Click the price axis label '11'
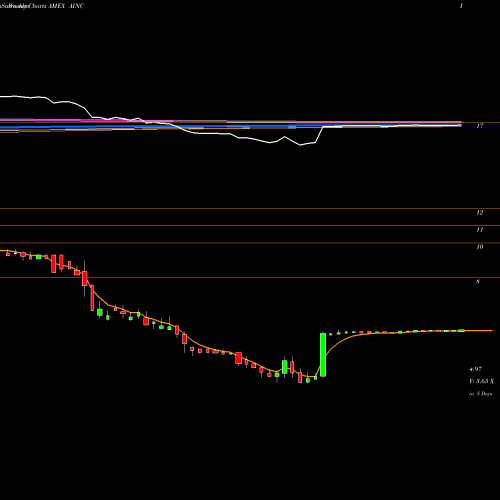500x500 pixels. 479,230
